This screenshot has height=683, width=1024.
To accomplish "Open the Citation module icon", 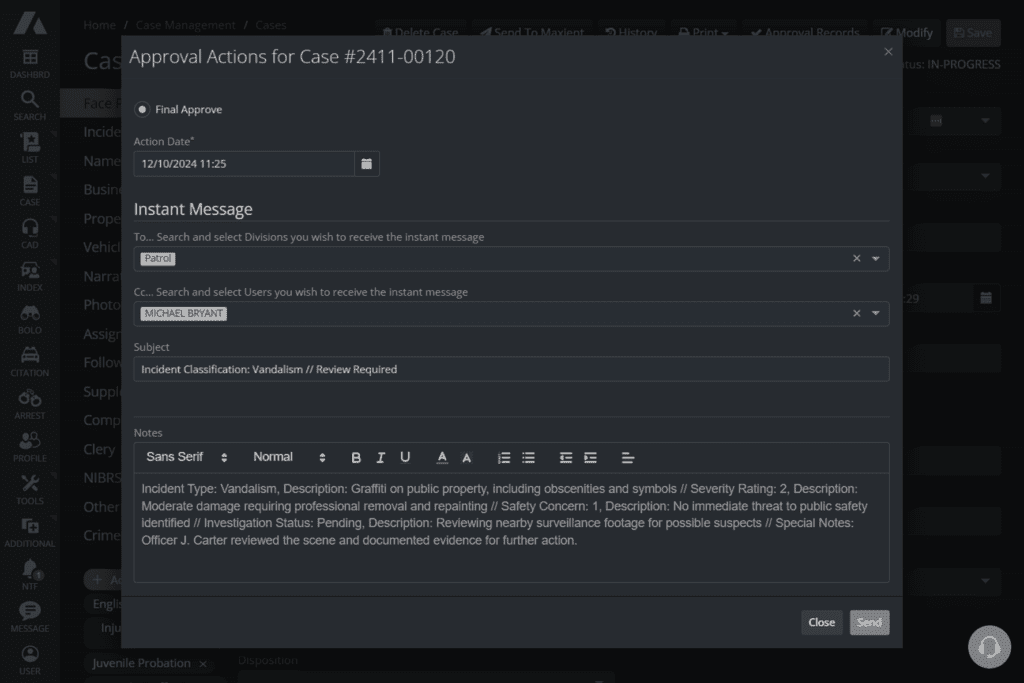I will coord(29,355).
